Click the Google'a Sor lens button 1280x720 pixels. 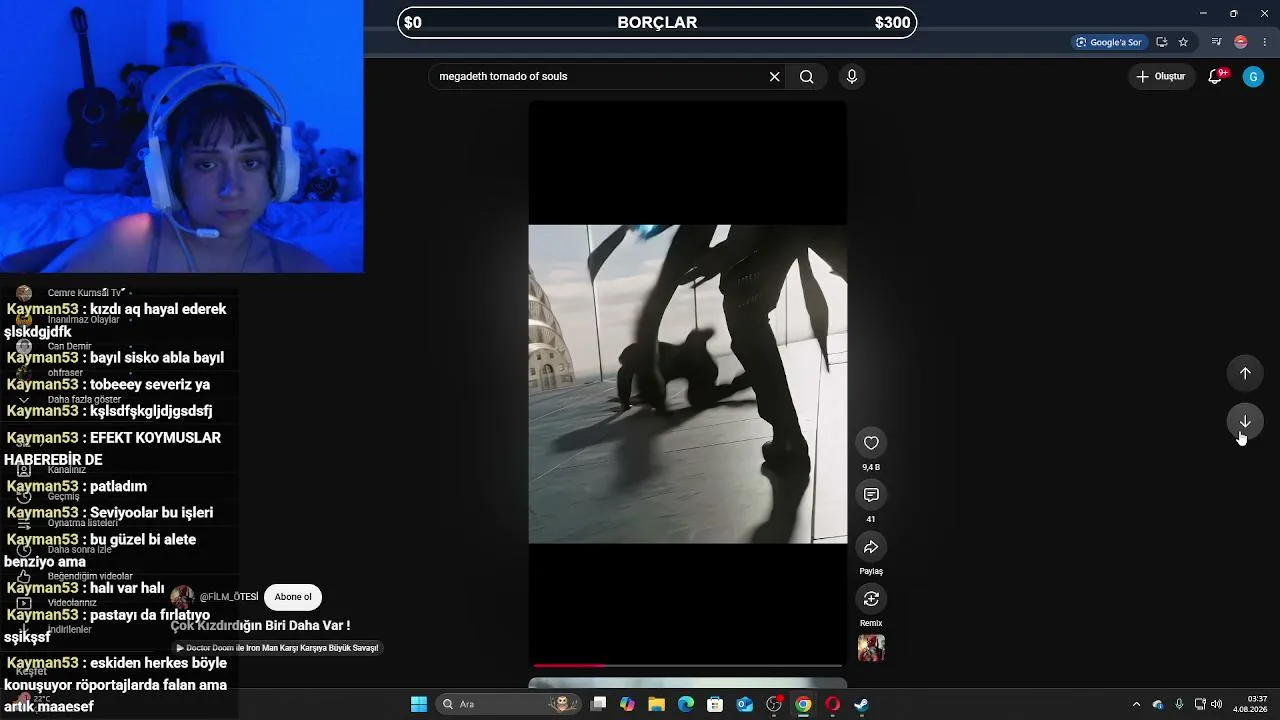click(x=1108, y=42)
